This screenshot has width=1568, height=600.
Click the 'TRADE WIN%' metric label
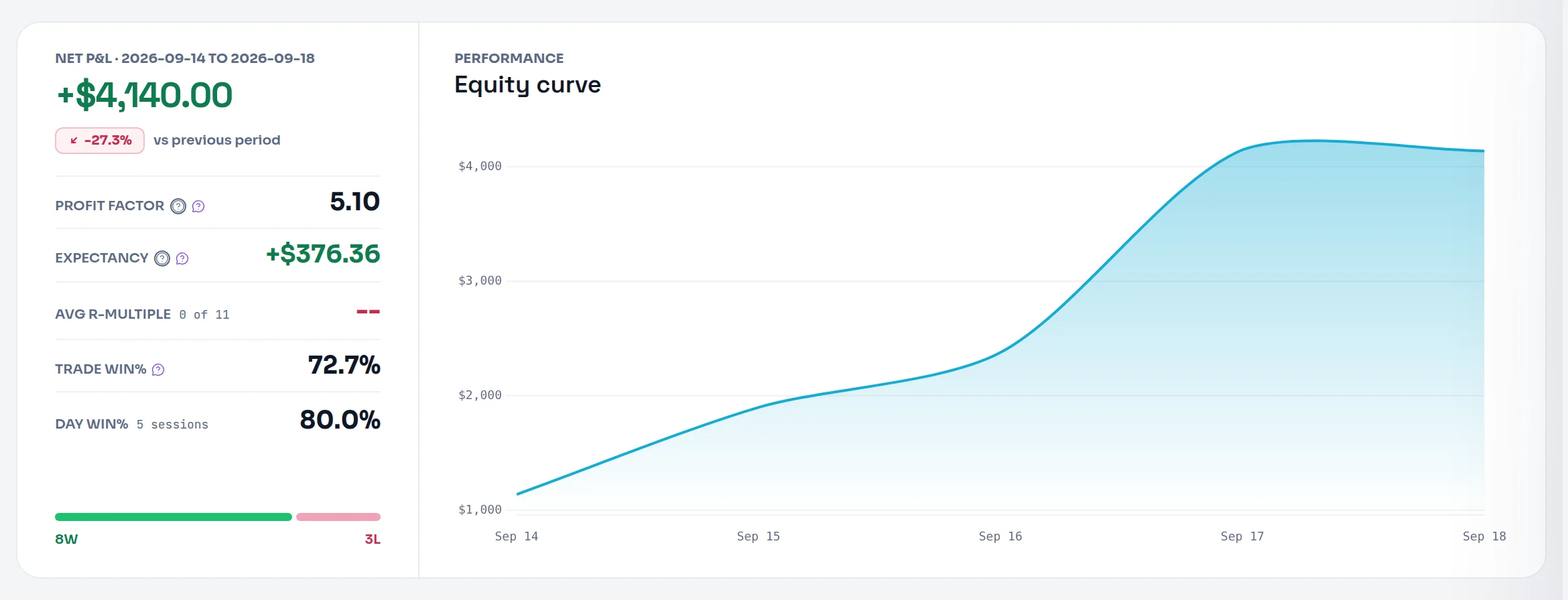[x=101, y=369]
